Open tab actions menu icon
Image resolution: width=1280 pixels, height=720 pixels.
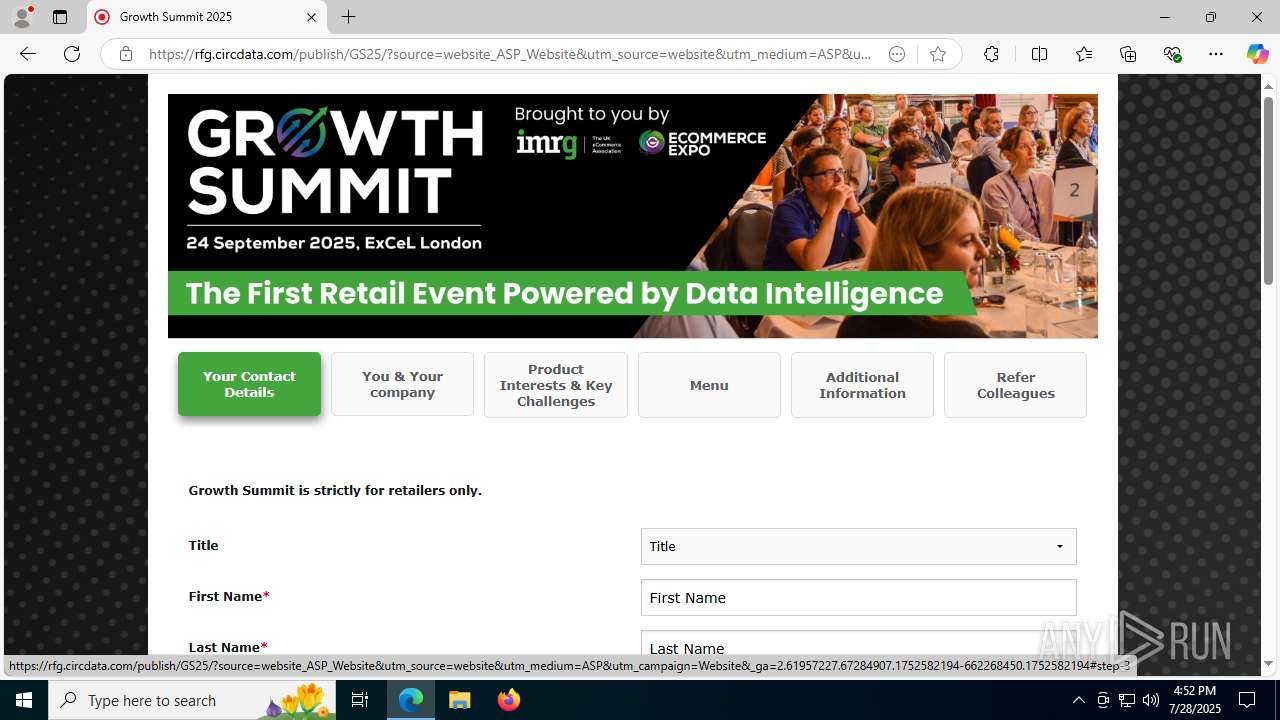tap(60, 17)
